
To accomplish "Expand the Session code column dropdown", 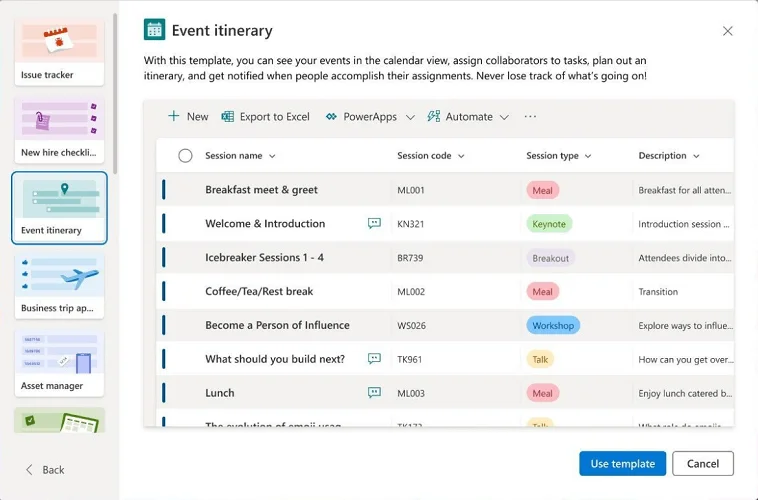I will click(461, 156).
